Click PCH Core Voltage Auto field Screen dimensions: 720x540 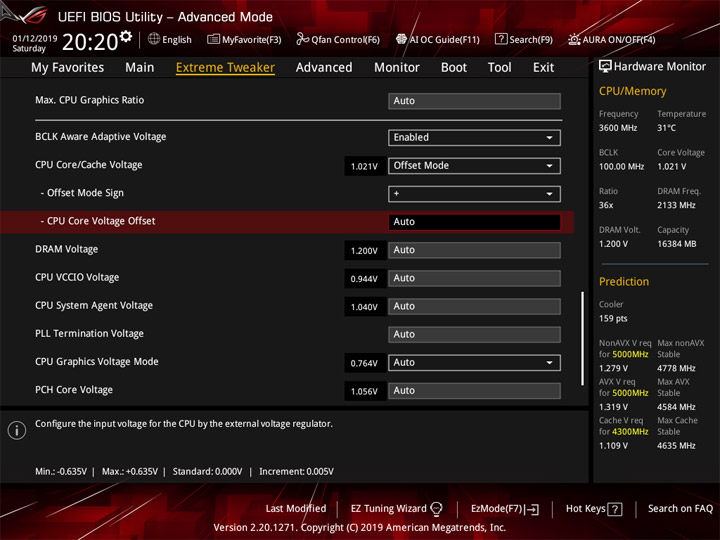(x=474, y=390)
